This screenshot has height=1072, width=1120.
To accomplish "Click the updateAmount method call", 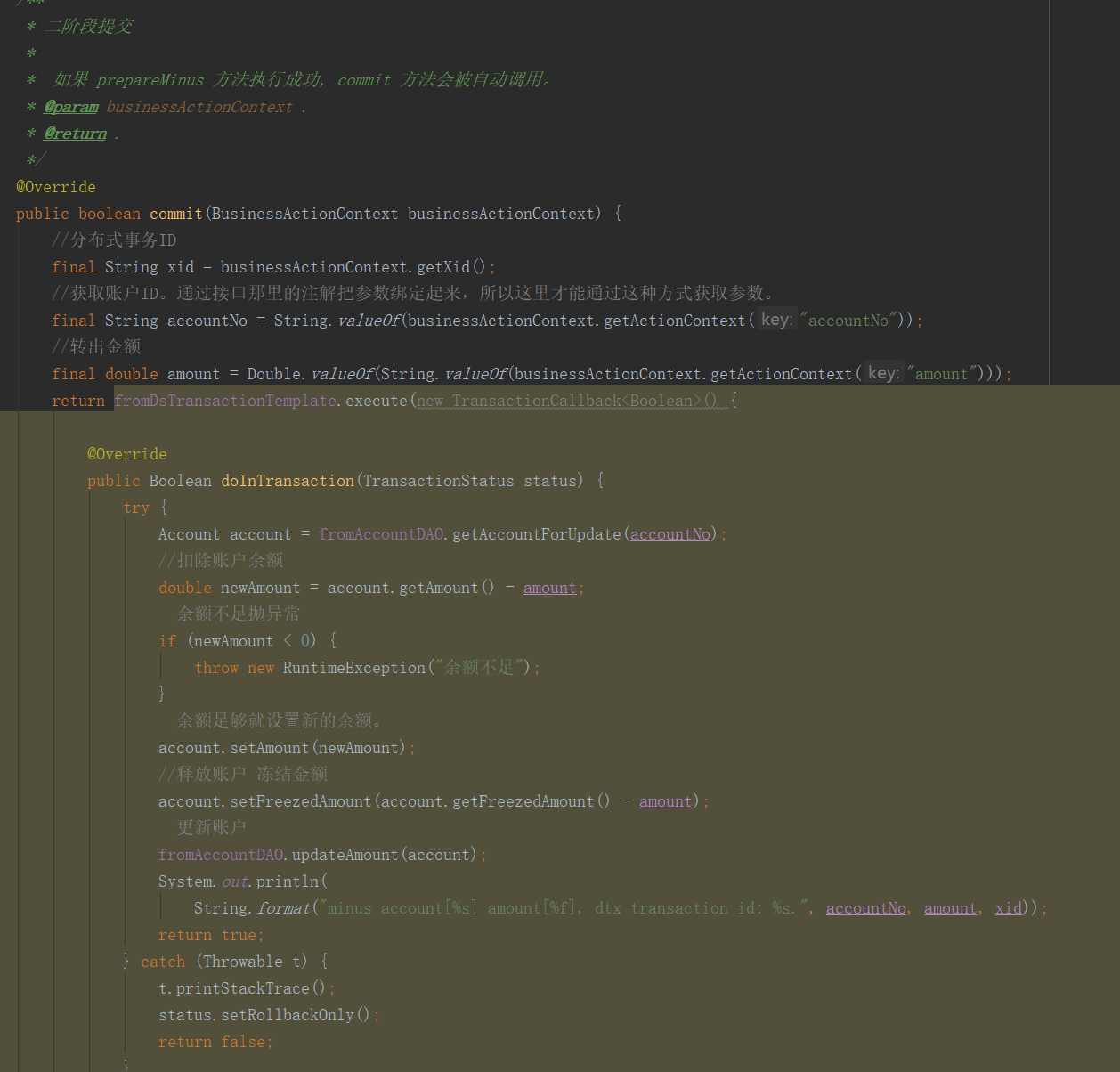I will 345,855.
